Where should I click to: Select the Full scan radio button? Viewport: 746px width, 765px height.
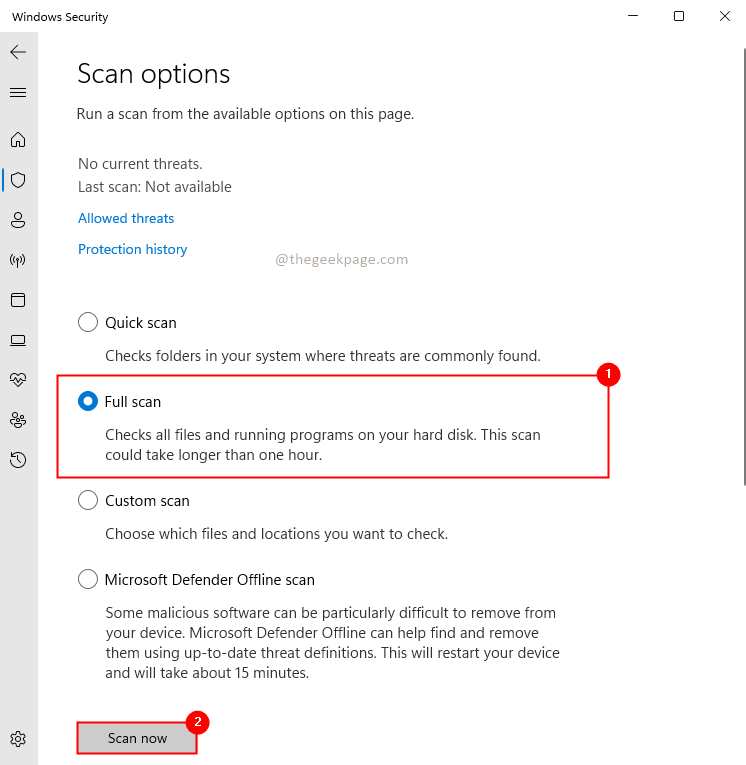[88, 402]
